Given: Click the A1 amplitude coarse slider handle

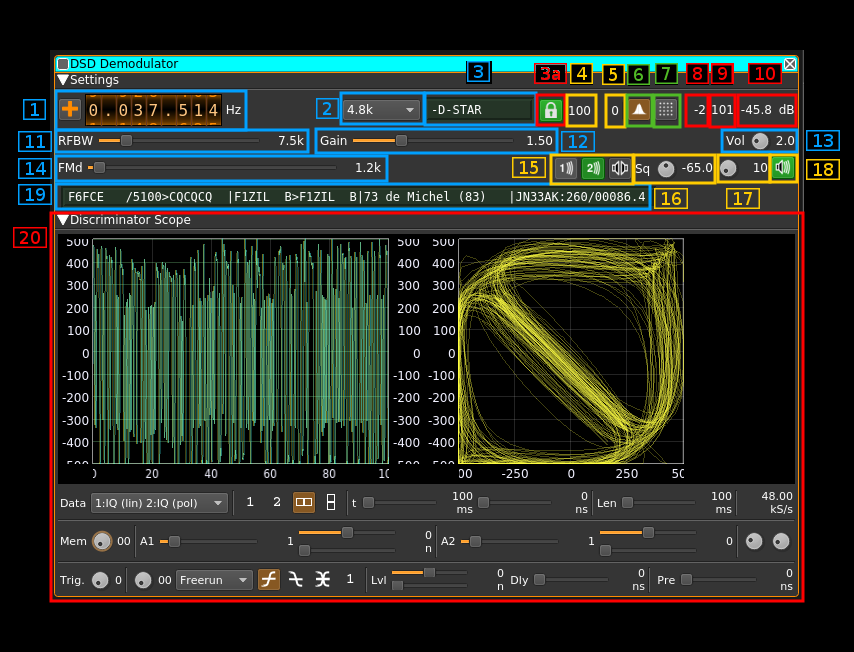Looking at the screenshot, I should [174, 541].
